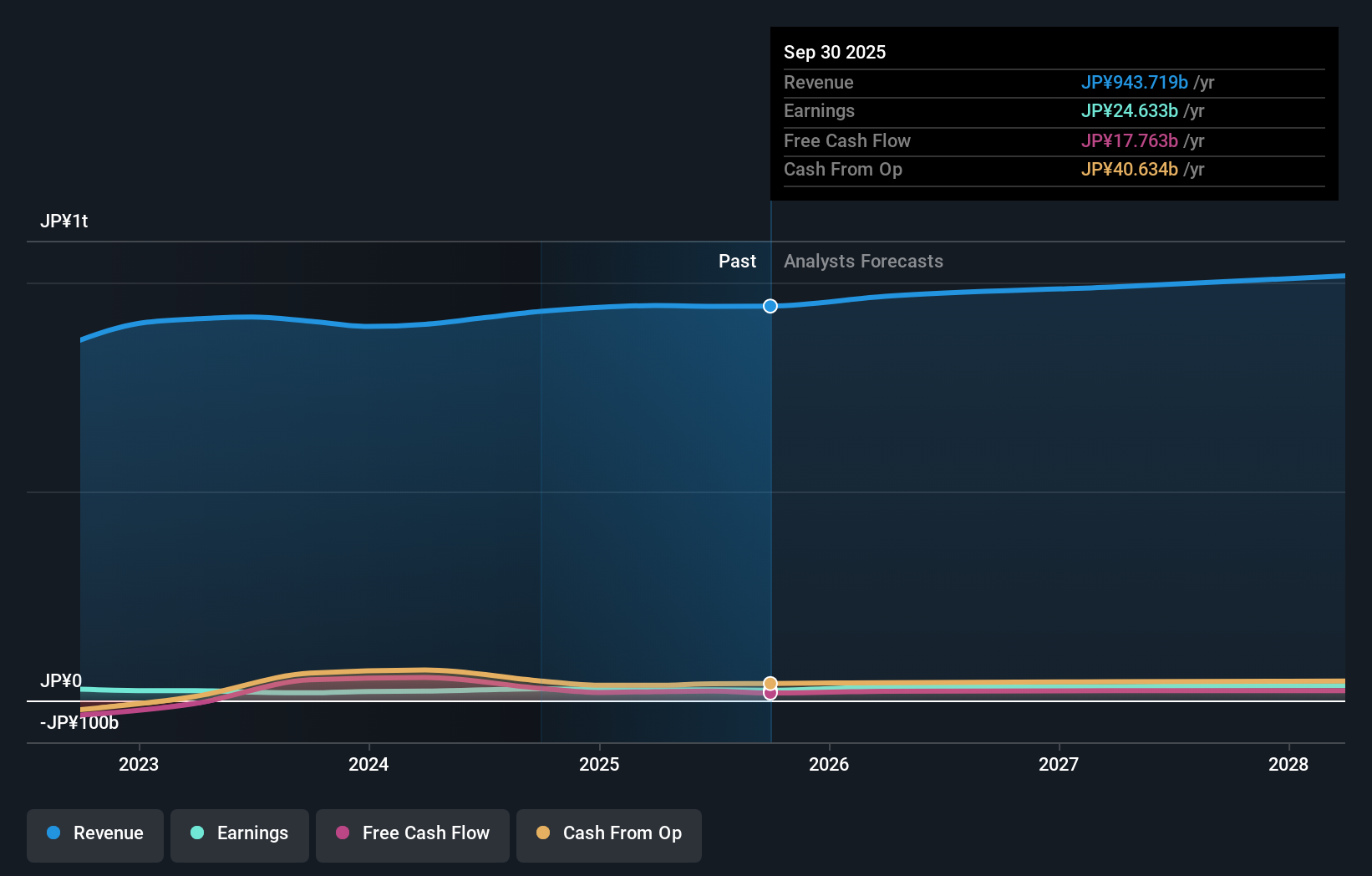Click the pink Free Cash Flow legend dot

pyautogui.click(x=343, y=833)
